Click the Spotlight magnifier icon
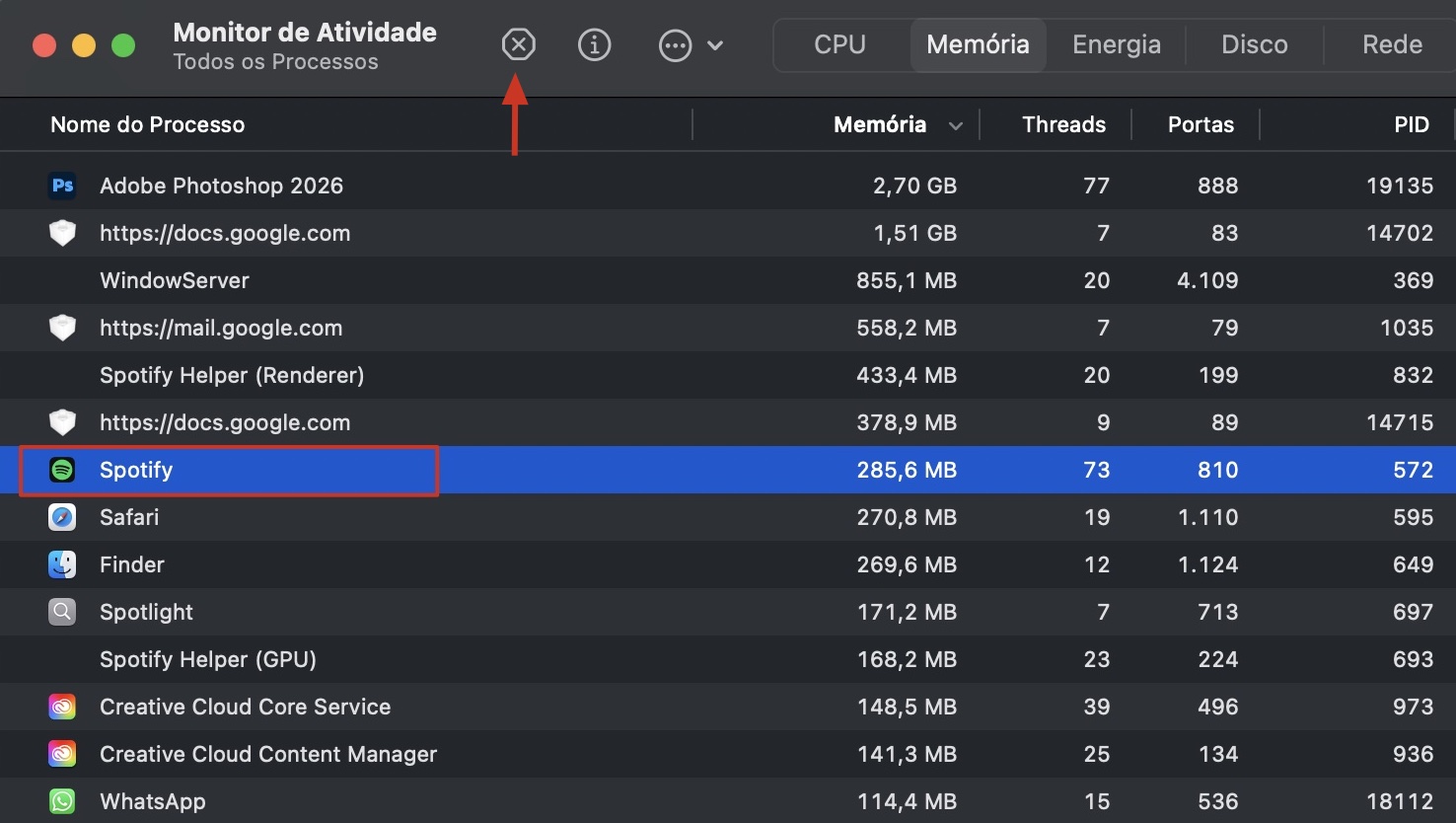The height and width of the screenshot is (823, 1456). pos(61,612)
